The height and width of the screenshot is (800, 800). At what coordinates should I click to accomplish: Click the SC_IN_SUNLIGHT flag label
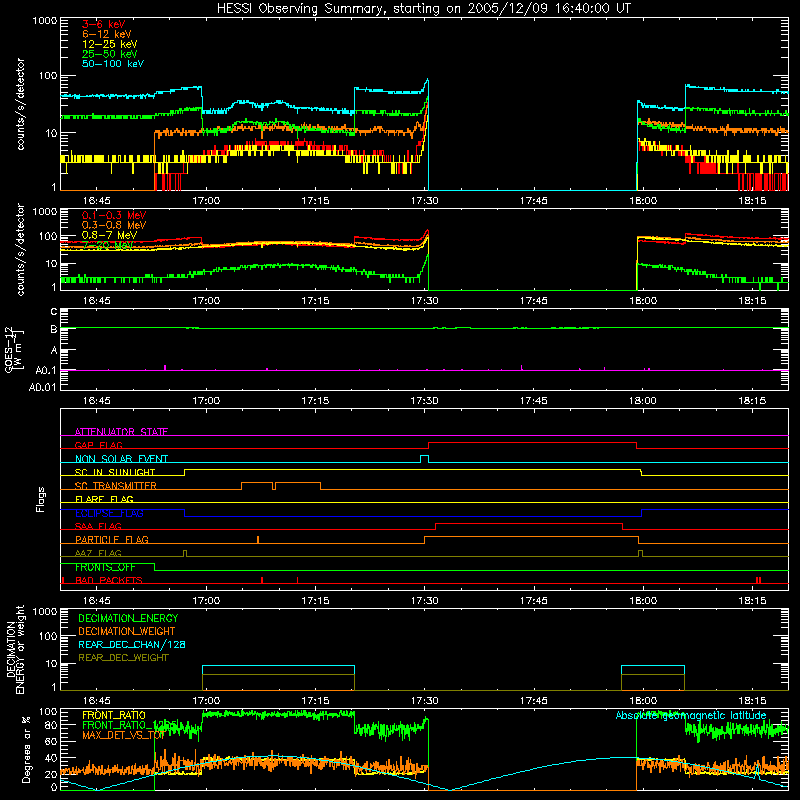click(115, 472)
